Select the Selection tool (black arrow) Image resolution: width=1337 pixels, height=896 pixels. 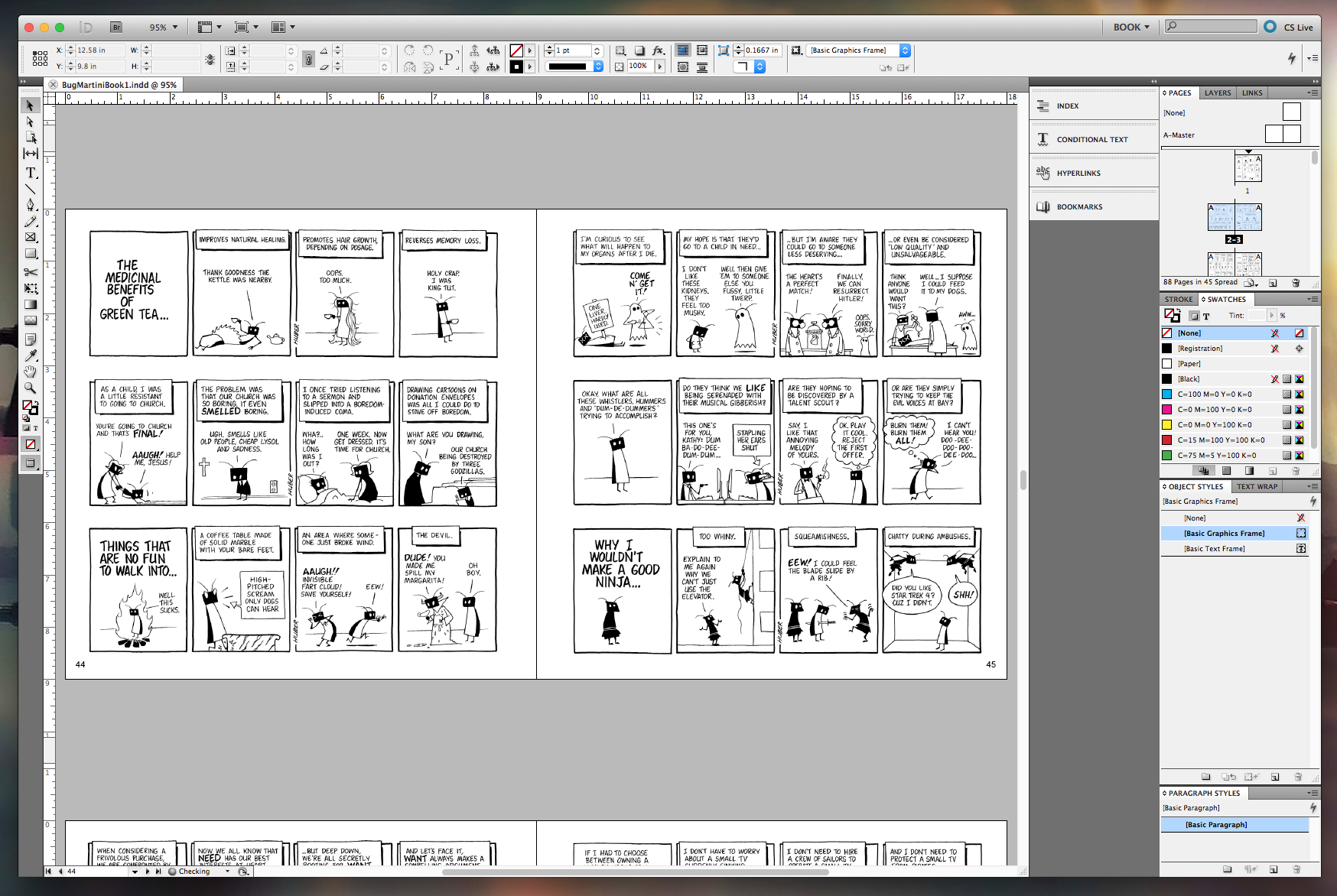click(30, 106)
